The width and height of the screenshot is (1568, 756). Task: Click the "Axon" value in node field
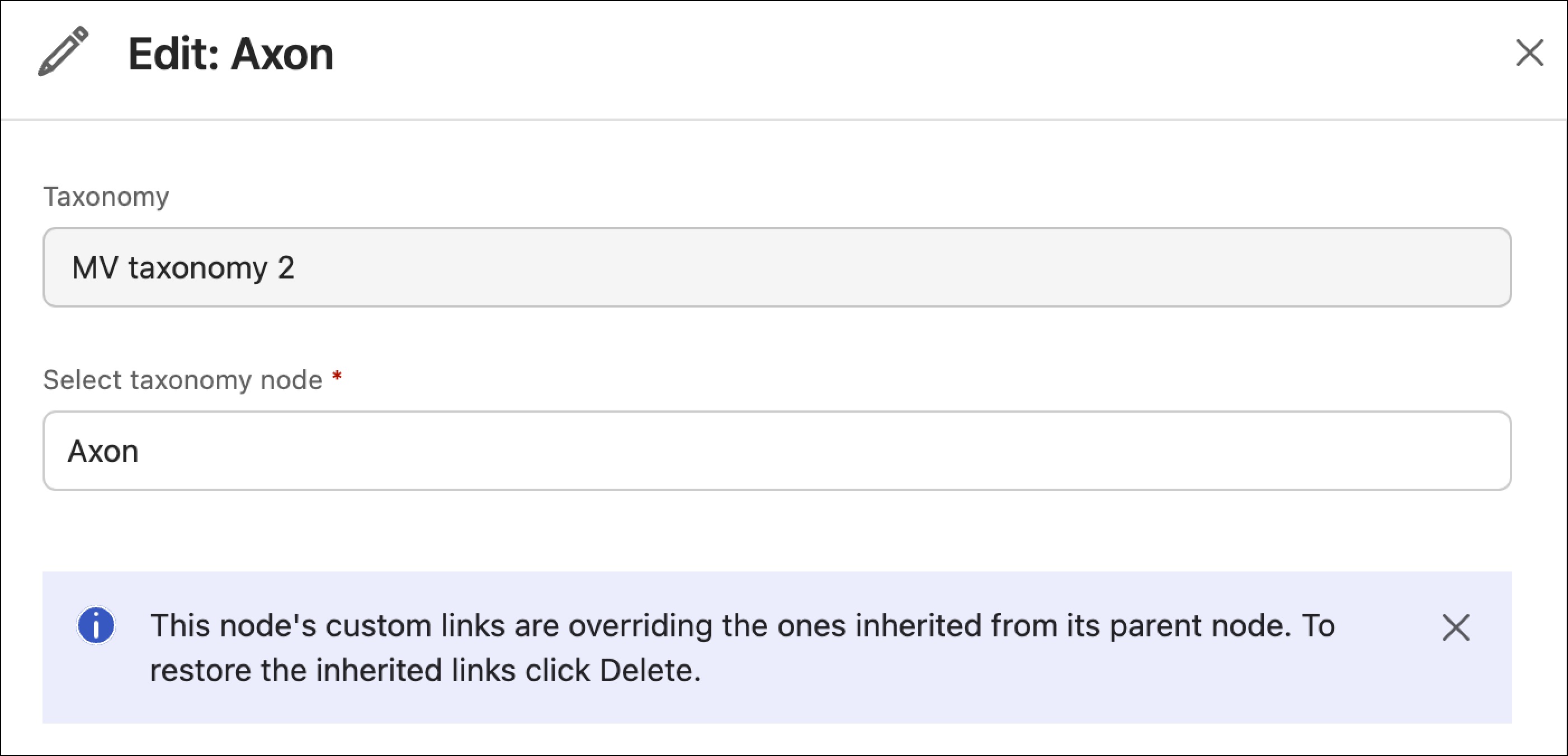(103, 451)
